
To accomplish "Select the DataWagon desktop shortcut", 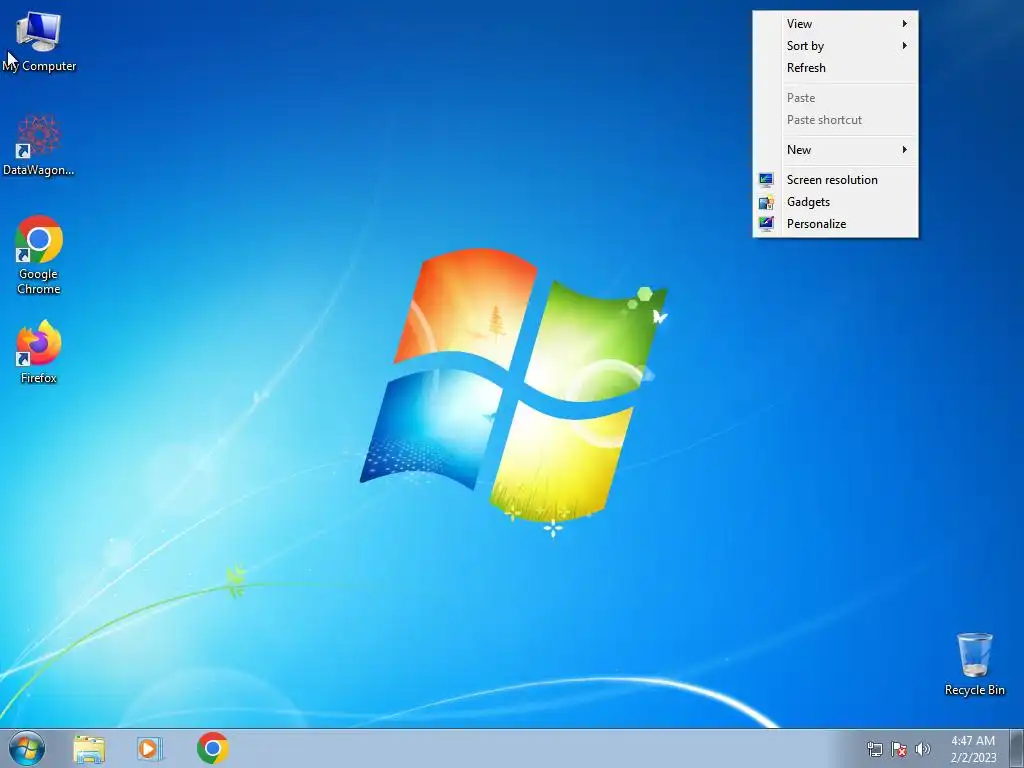I will coord(39,145).
